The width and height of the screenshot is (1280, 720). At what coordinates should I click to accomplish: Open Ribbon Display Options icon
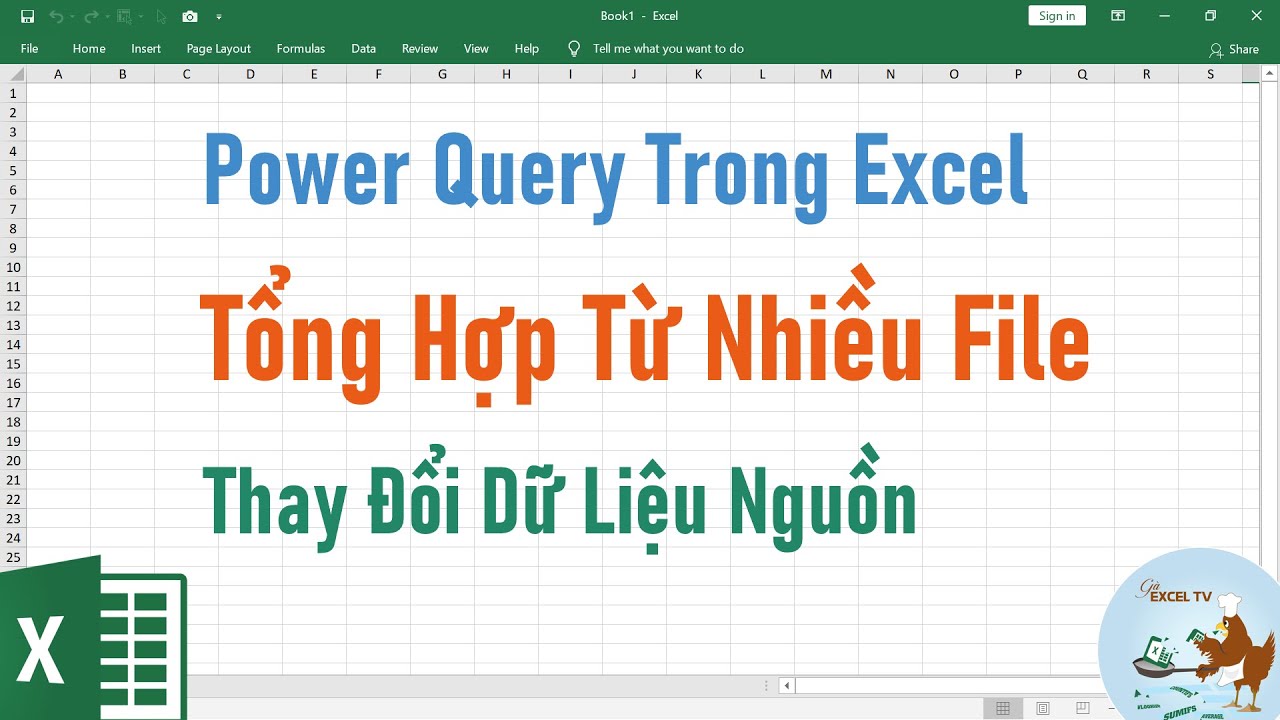(1118, 16)
